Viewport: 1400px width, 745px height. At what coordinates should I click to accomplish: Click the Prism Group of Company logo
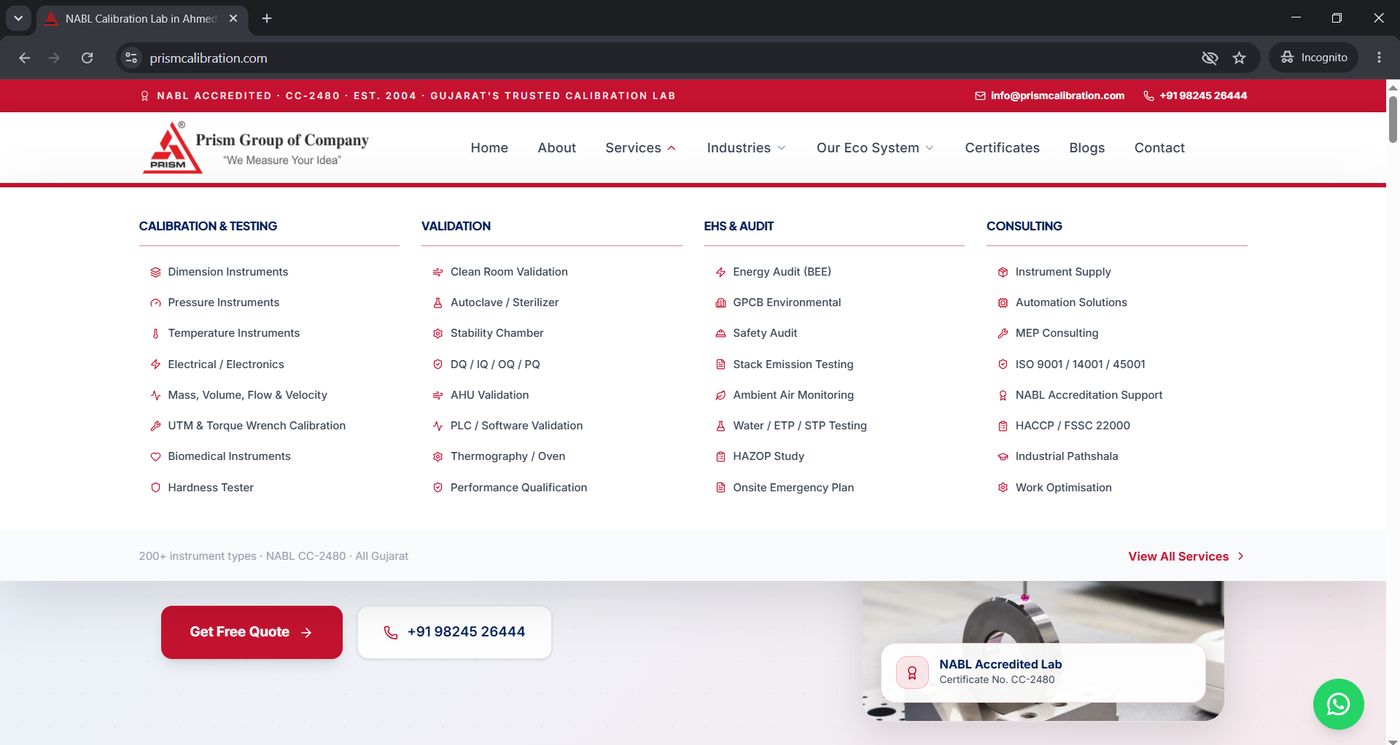(256, 147)
